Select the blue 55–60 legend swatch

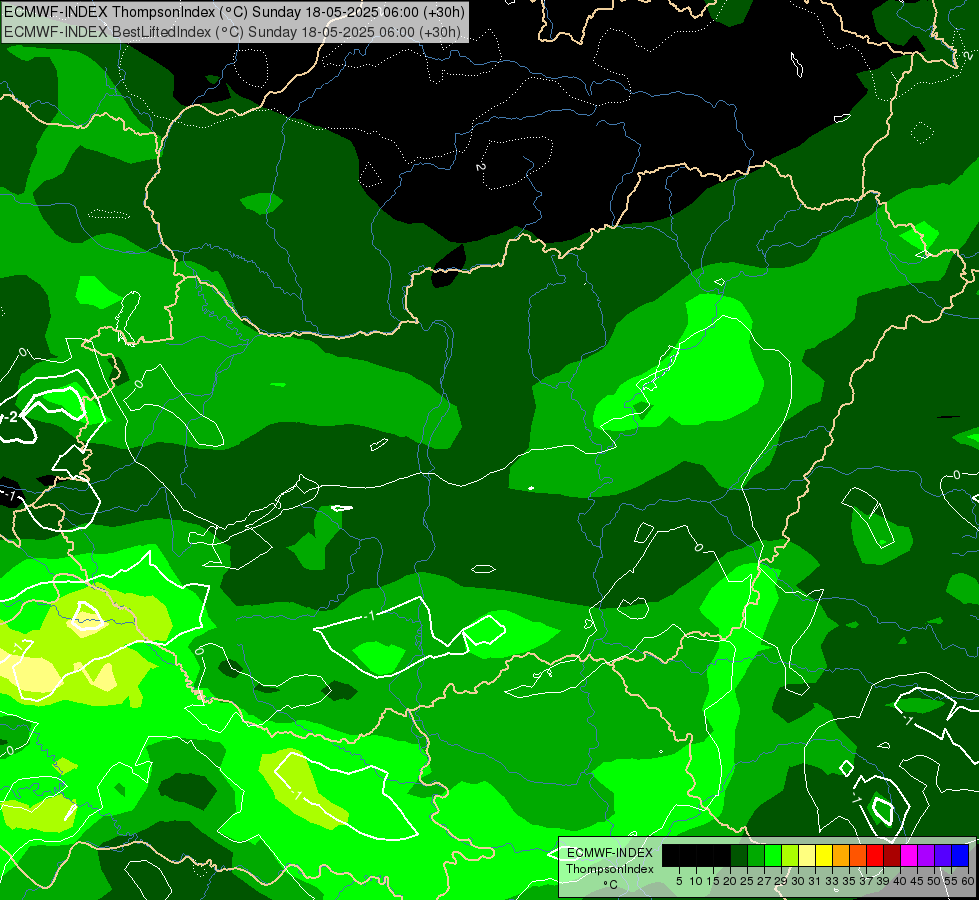960,855
